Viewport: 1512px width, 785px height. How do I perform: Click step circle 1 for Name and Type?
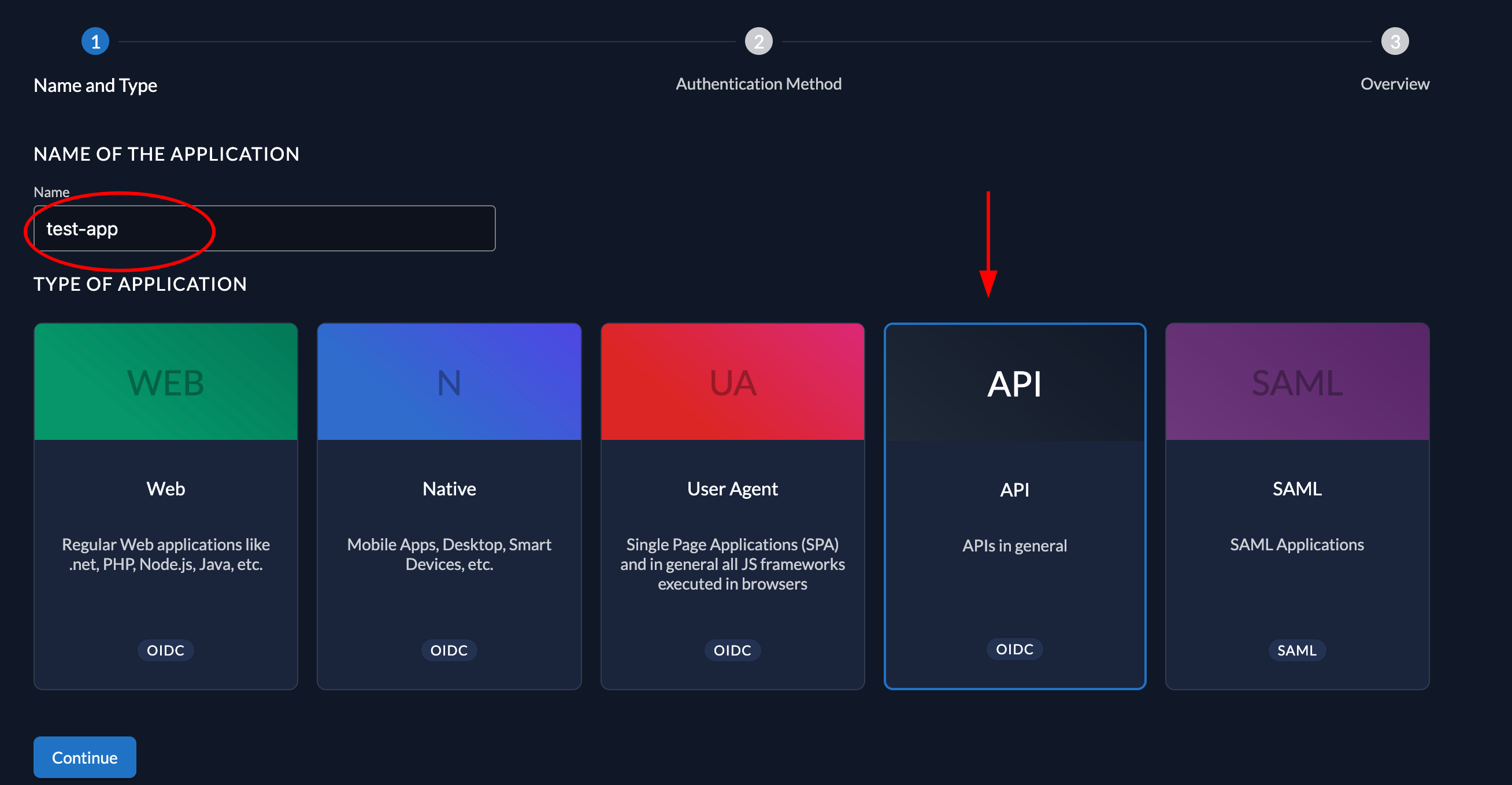coord(96,41)
